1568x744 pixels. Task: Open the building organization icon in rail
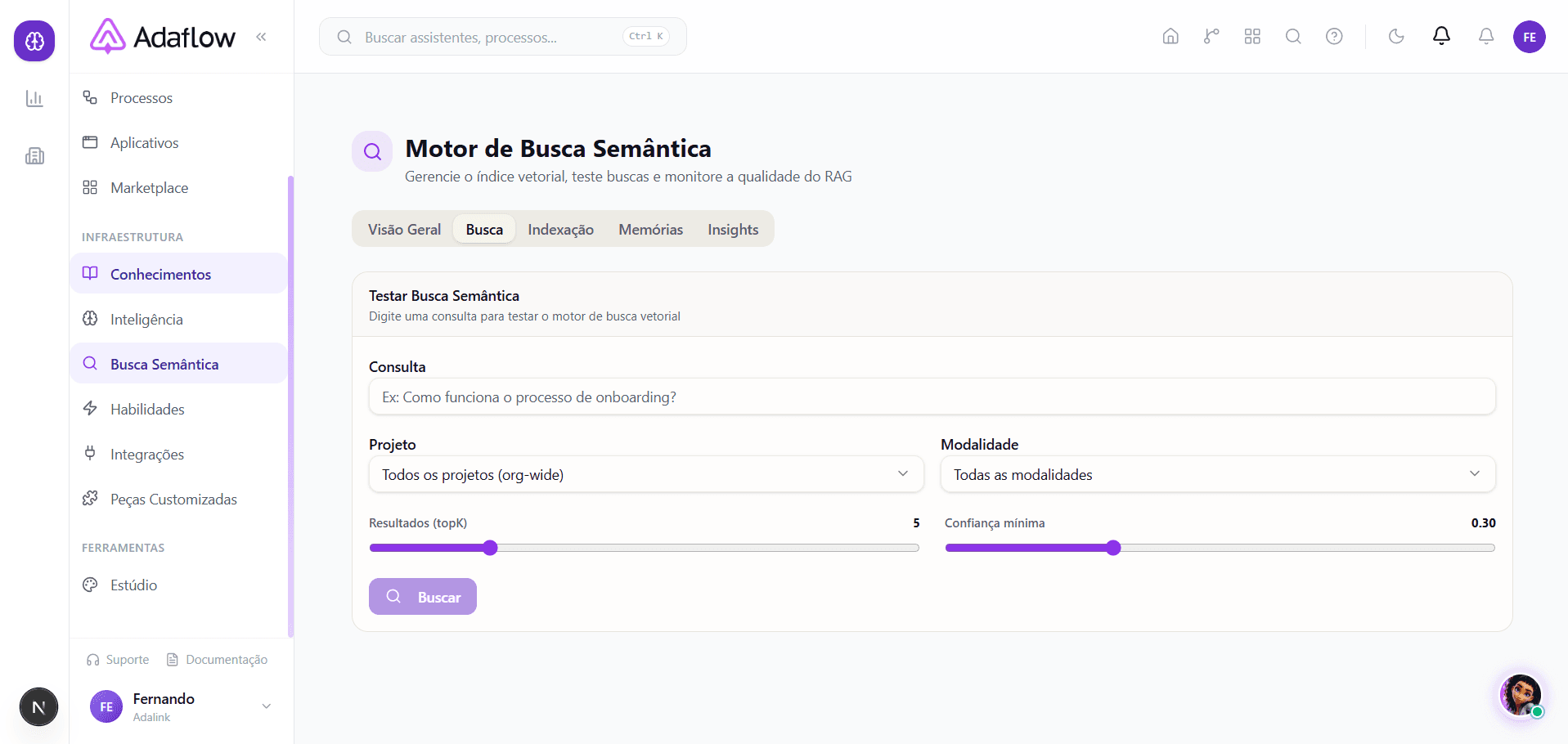coord(34,156)
